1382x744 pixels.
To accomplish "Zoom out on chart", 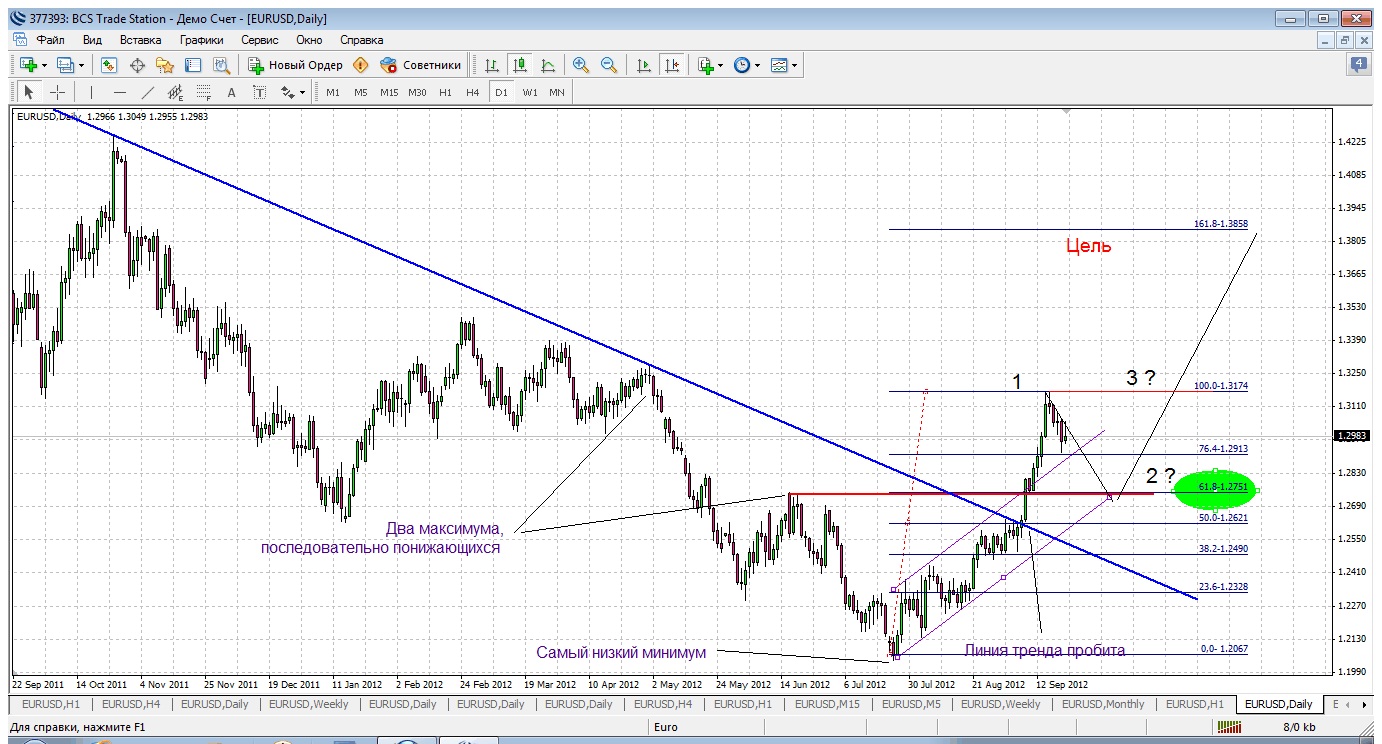I will (609, 65).
